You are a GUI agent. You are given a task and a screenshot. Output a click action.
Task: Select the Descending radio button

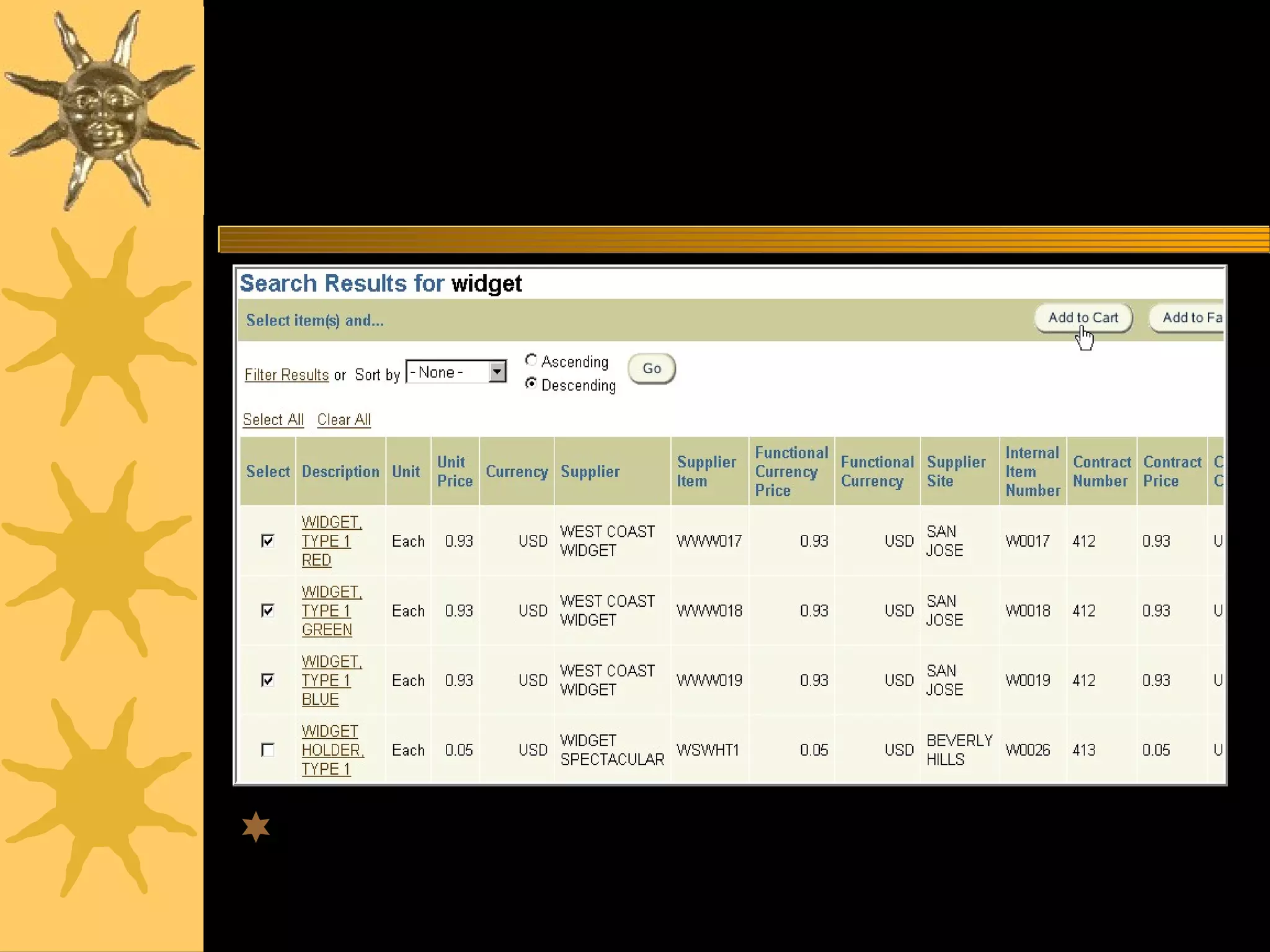pyautogui.click(x=531, y=384)
